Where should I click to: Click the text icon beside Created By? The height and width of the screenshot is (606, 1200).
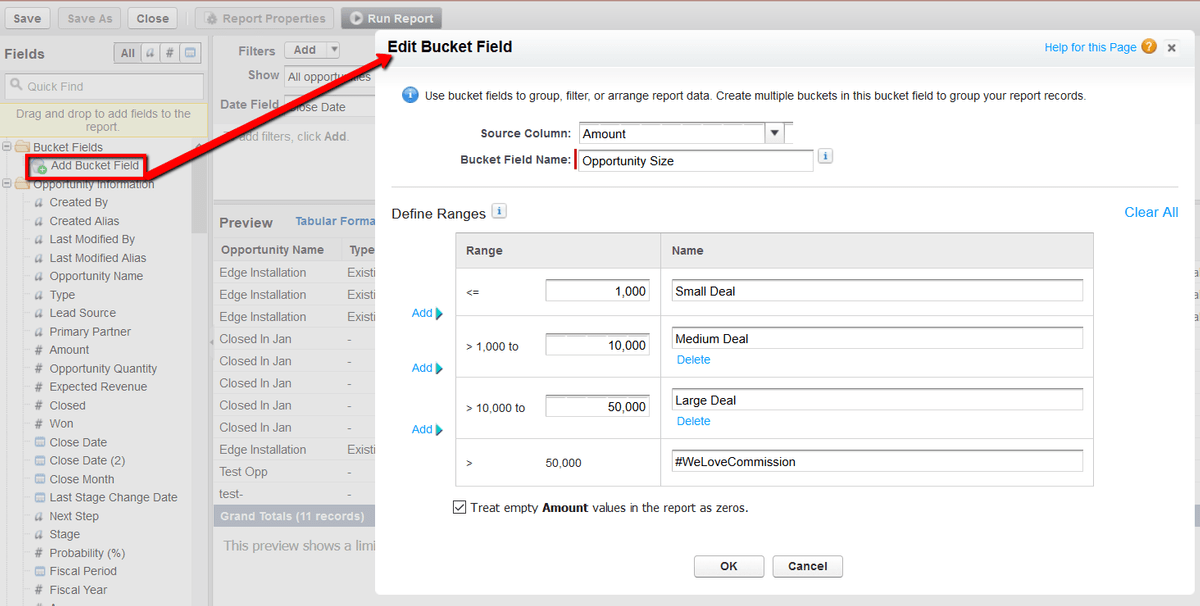[39, 203]
